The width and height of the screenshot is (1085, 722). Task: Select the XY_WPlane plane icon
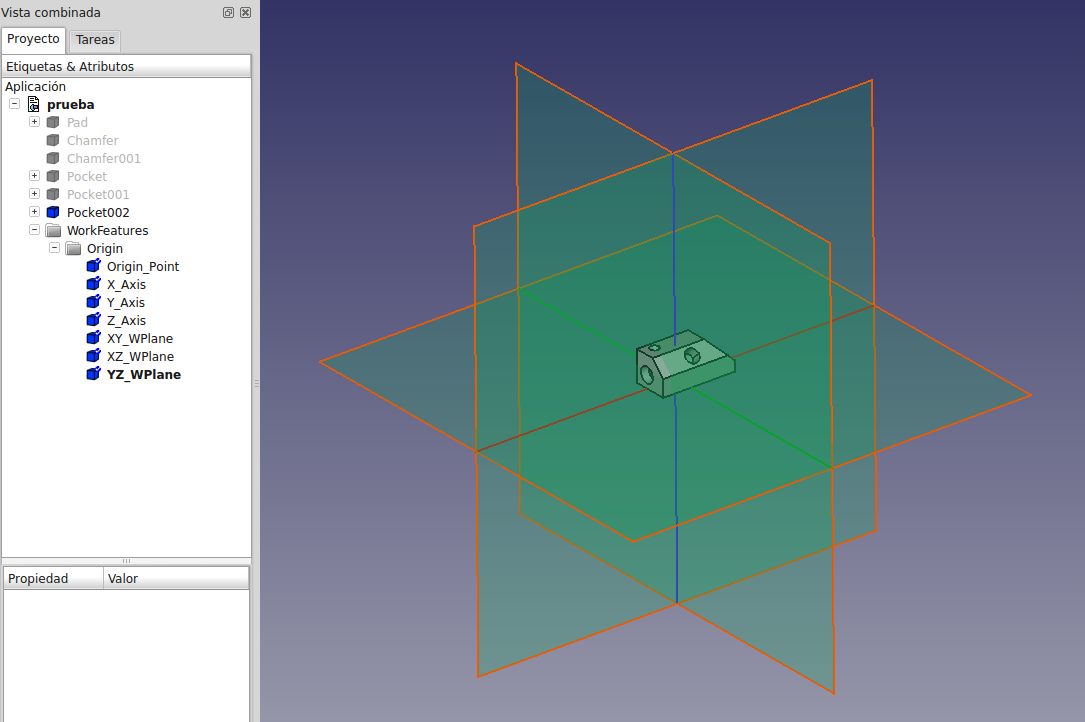point(93,338)
